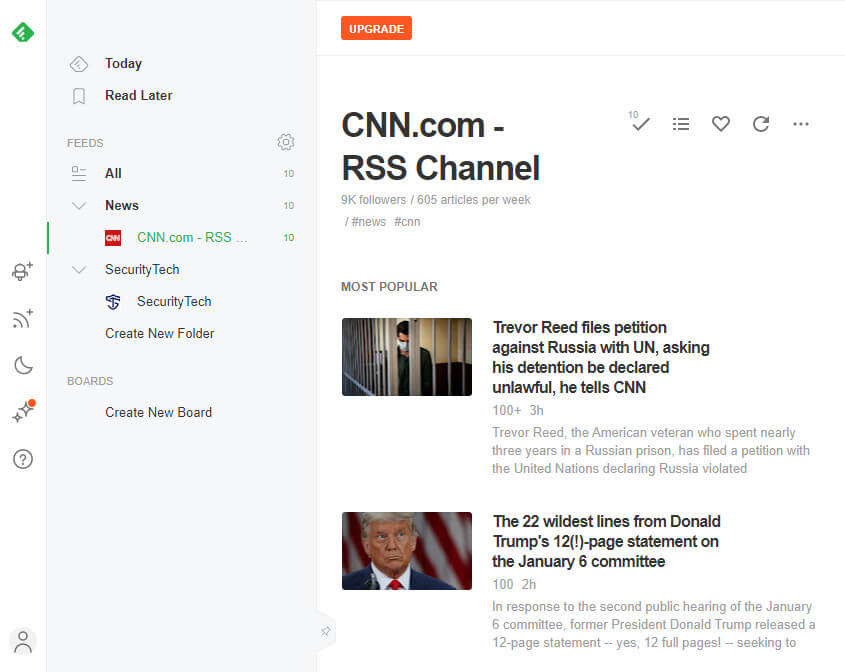Image resolution: width=845 pixels, height=672 pixels.
Task: Click the January 6 article summary text
Action: pyautogui.click(x=653, y=625)
